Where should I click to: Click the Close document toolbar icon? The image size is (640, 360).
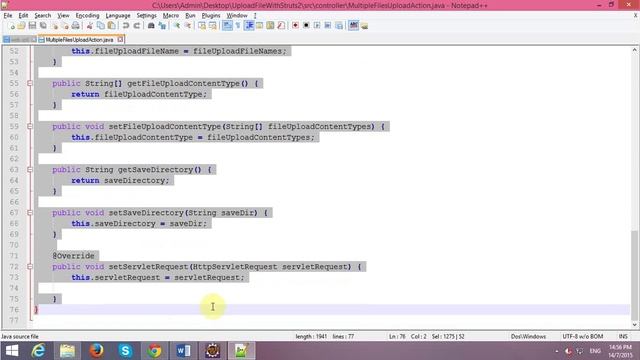pyautogui.click(x=54, y=26)
